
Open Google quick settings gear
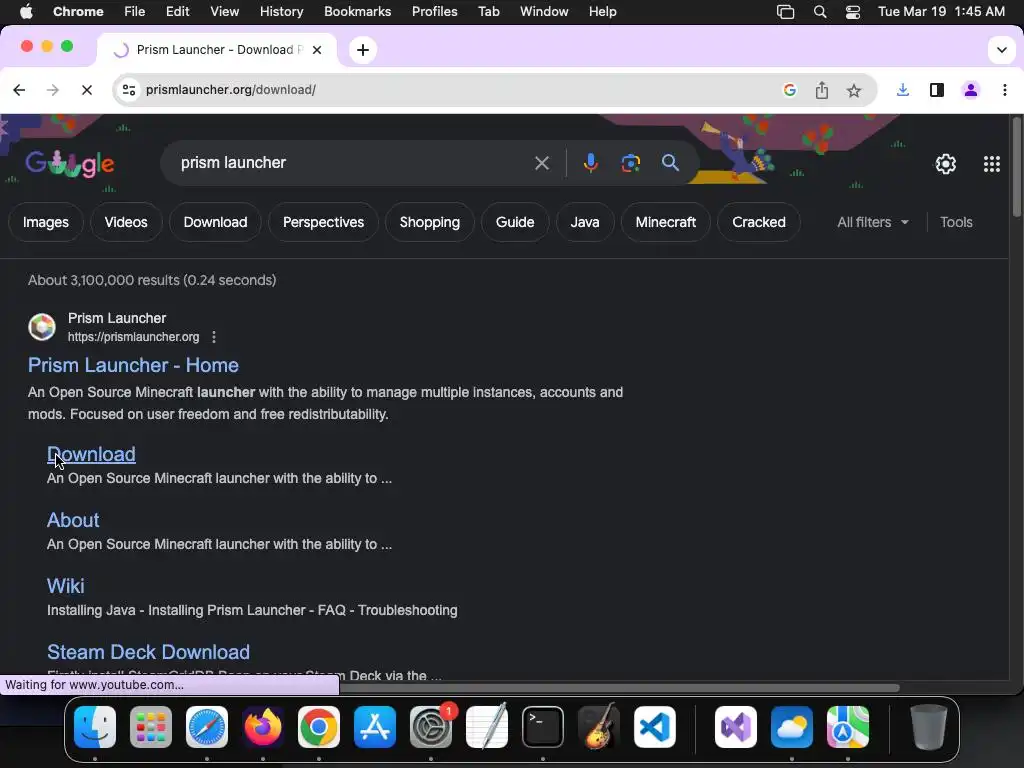point(946,164)
